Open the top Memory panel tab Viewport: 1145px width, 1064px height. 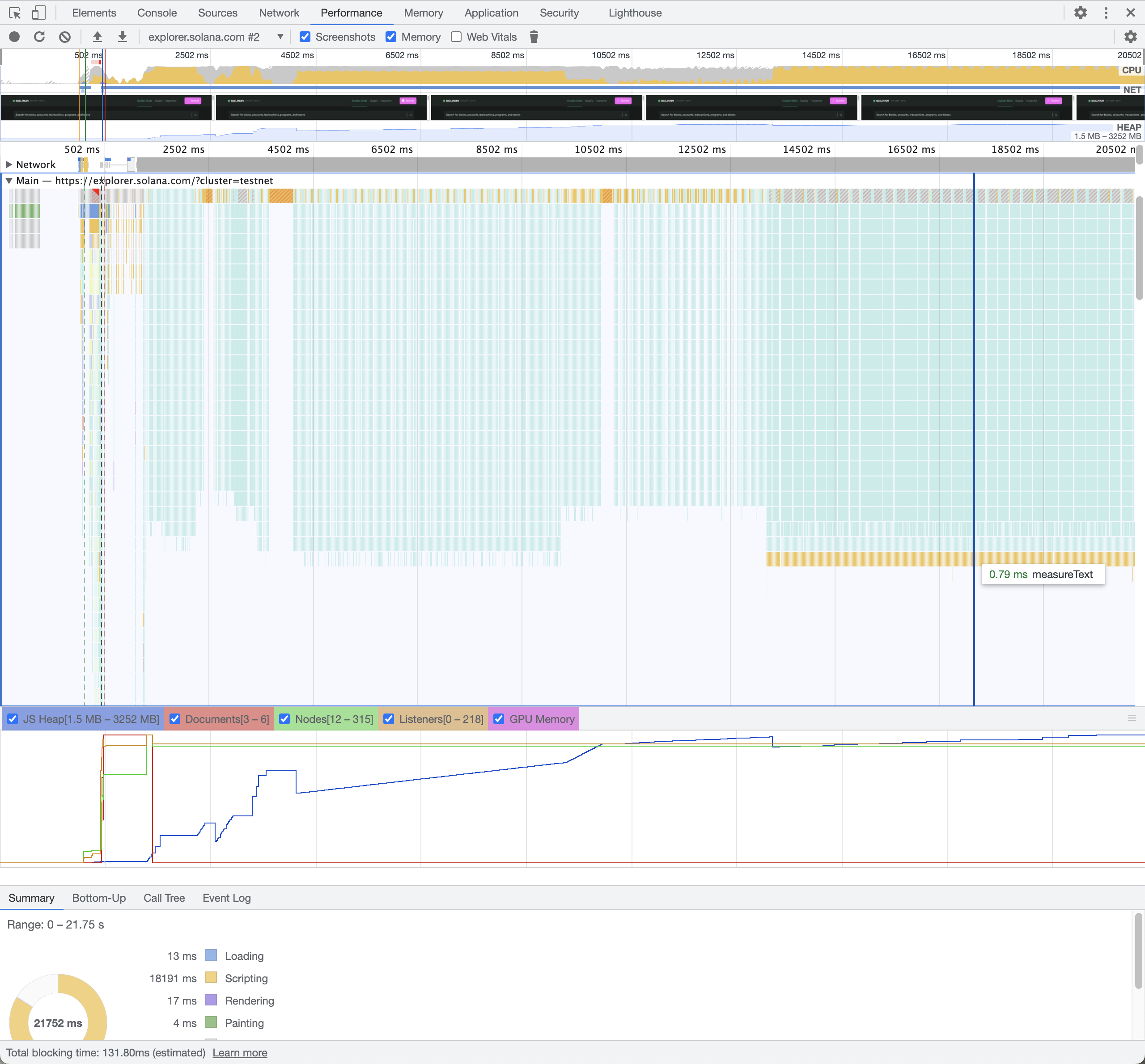(423, 13)
